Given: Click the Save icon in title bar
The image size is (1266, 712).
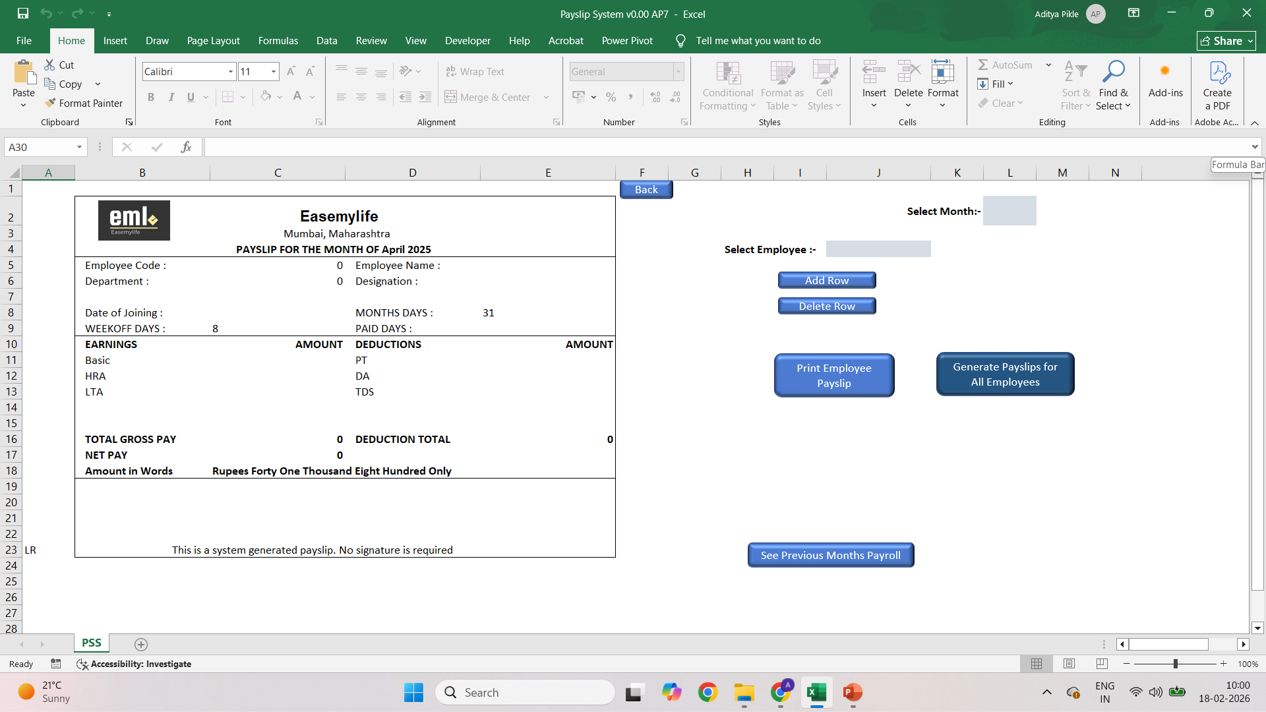Looking at the screenshot, I should [22, 14].
